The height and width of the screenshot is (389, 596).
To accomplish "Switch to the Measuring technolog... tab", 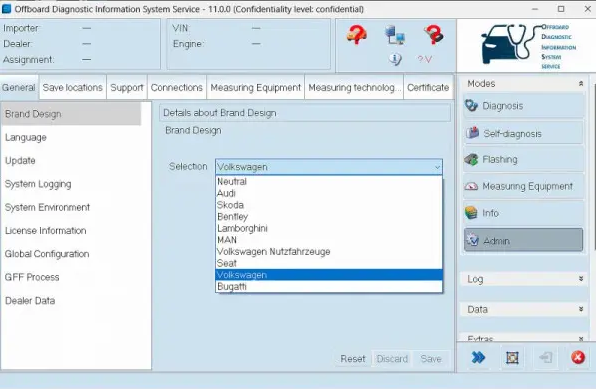I will click(354, 87).
